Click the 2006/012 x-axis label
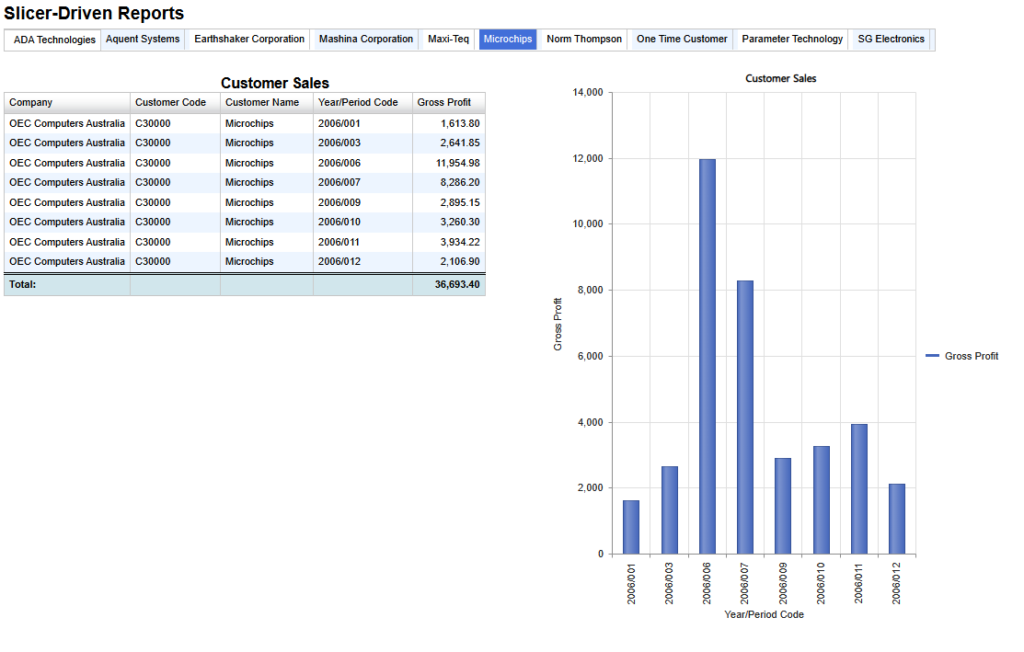Screen dimensions: 1024x652 (x=897, y=583)
